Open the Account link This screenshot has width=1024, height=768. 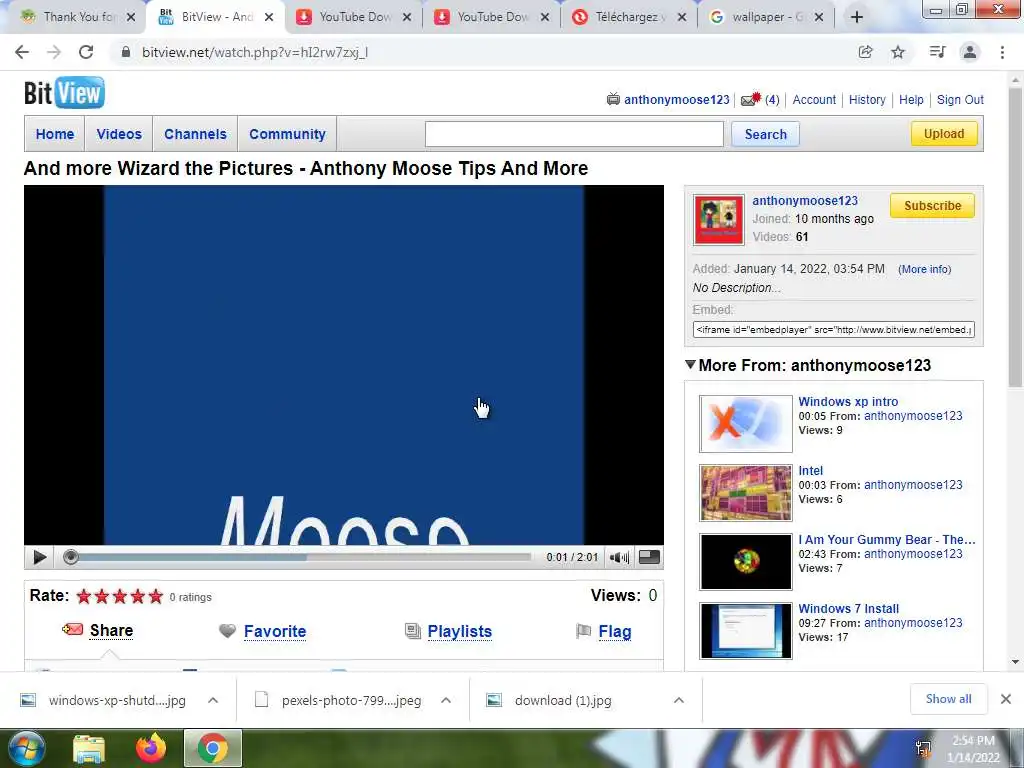tap(814, 99)
